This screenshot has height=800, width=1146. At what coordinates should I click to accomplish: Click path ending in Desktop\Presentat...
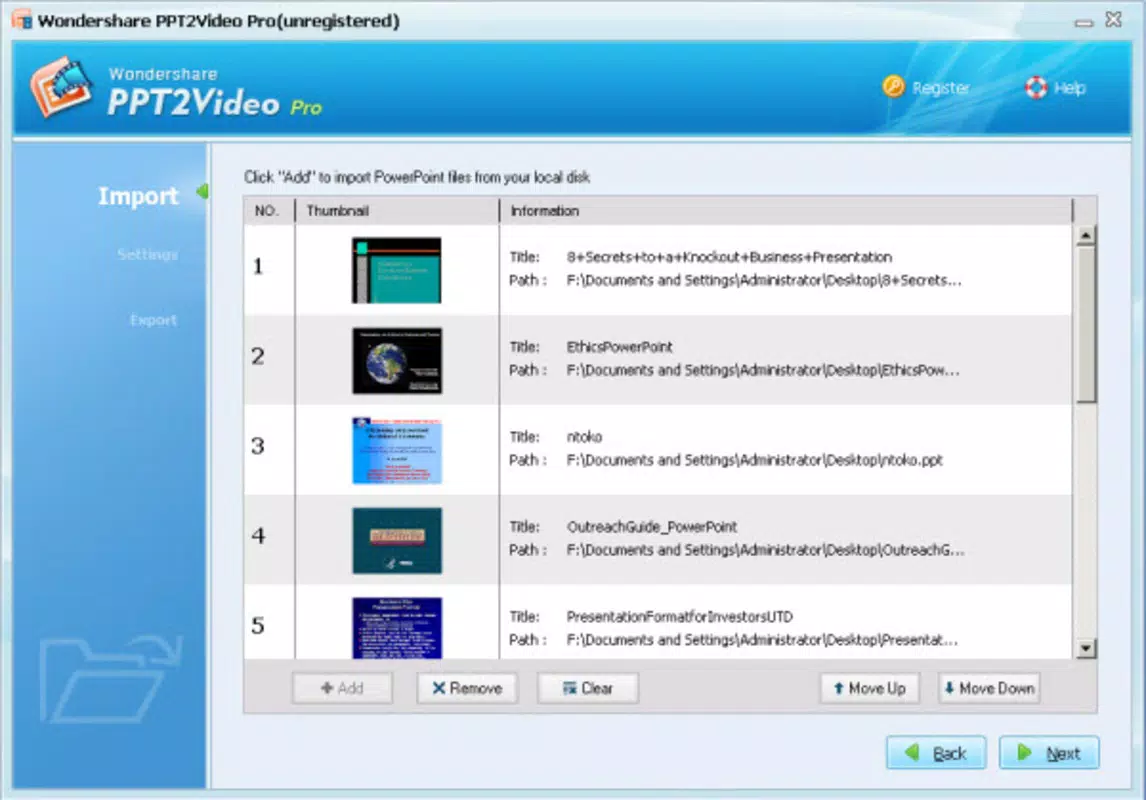point(762,640)
